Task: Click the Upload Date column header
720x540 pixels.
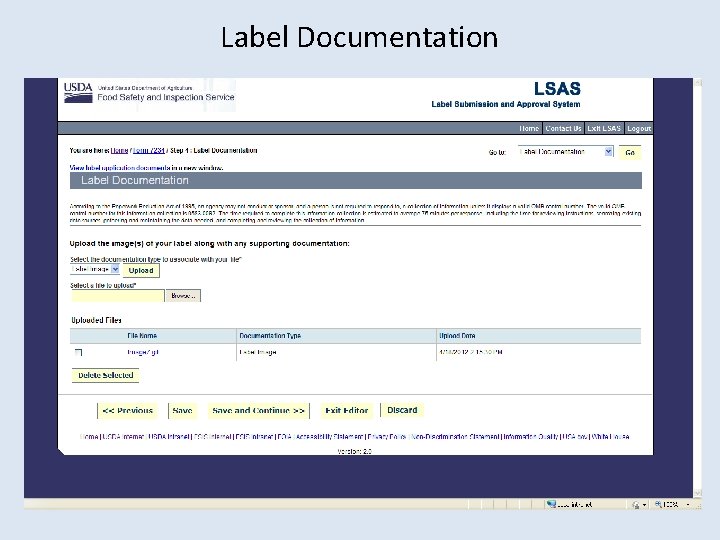Action: pyautogui.click(x=457, y=336)
